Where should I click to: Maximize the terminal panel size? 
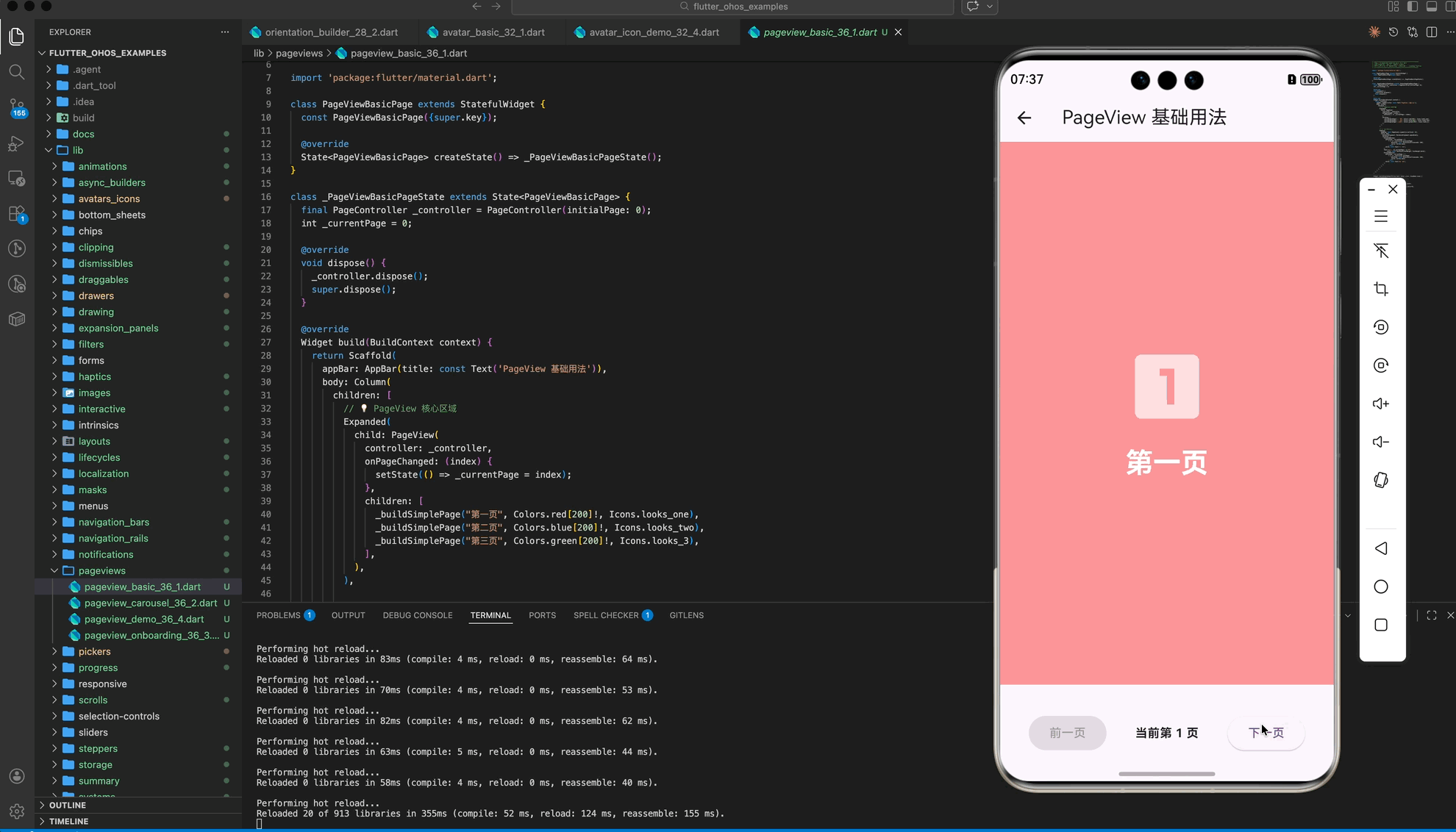tap(1431, 615)
